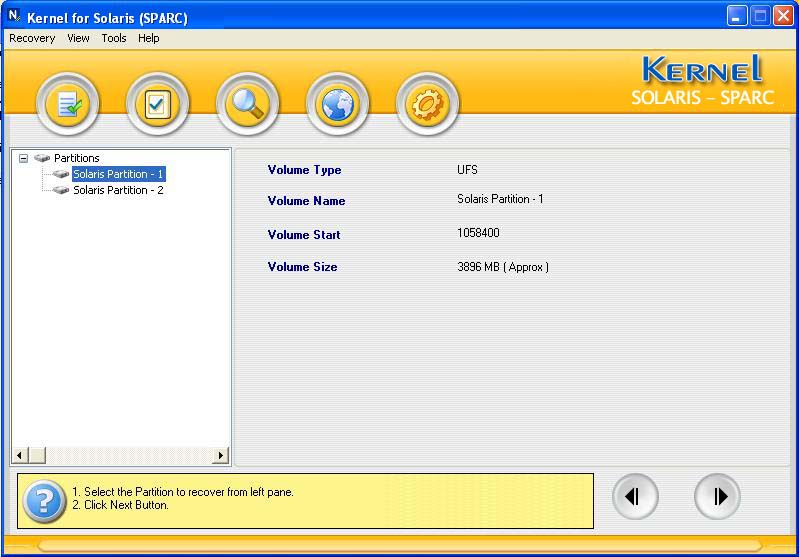Click the 1058400 volume start value

click(x=478, y=233)
